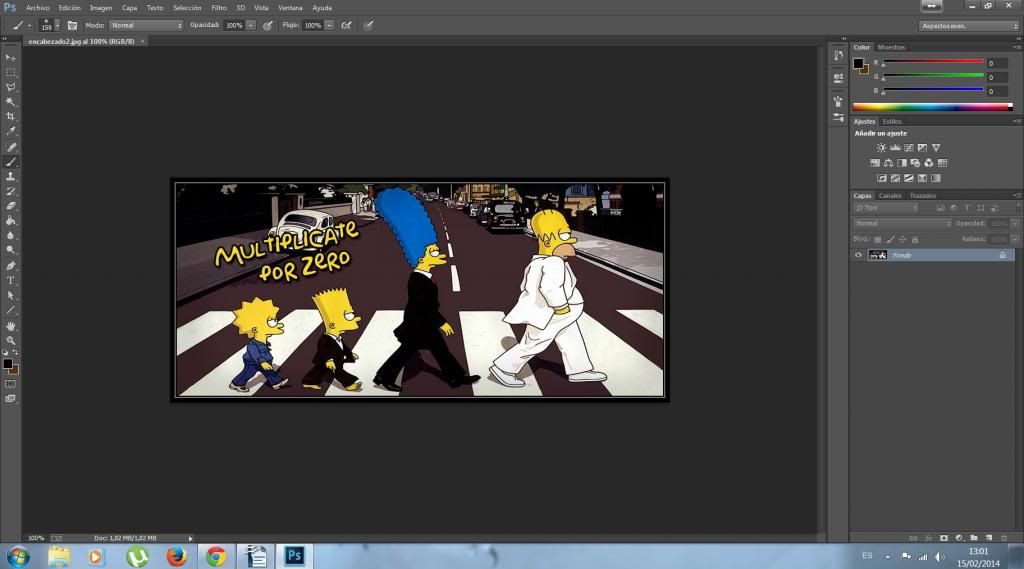Select the Move tool
The width and height of the screenshot is (1024, 569).
[11, 58]
